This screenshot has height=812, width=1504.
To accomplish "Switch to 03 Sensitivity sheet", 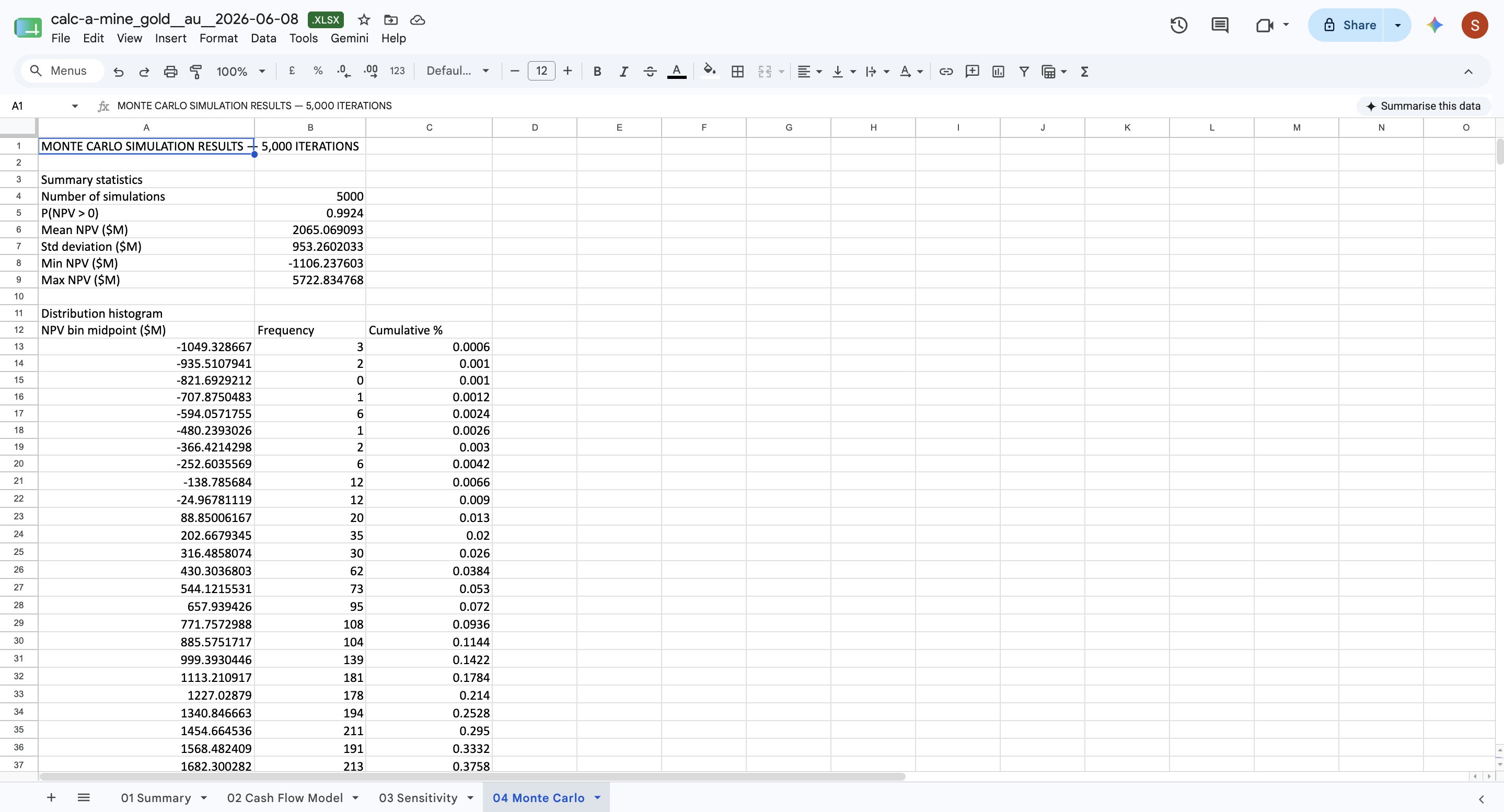I will coord(418,797).
